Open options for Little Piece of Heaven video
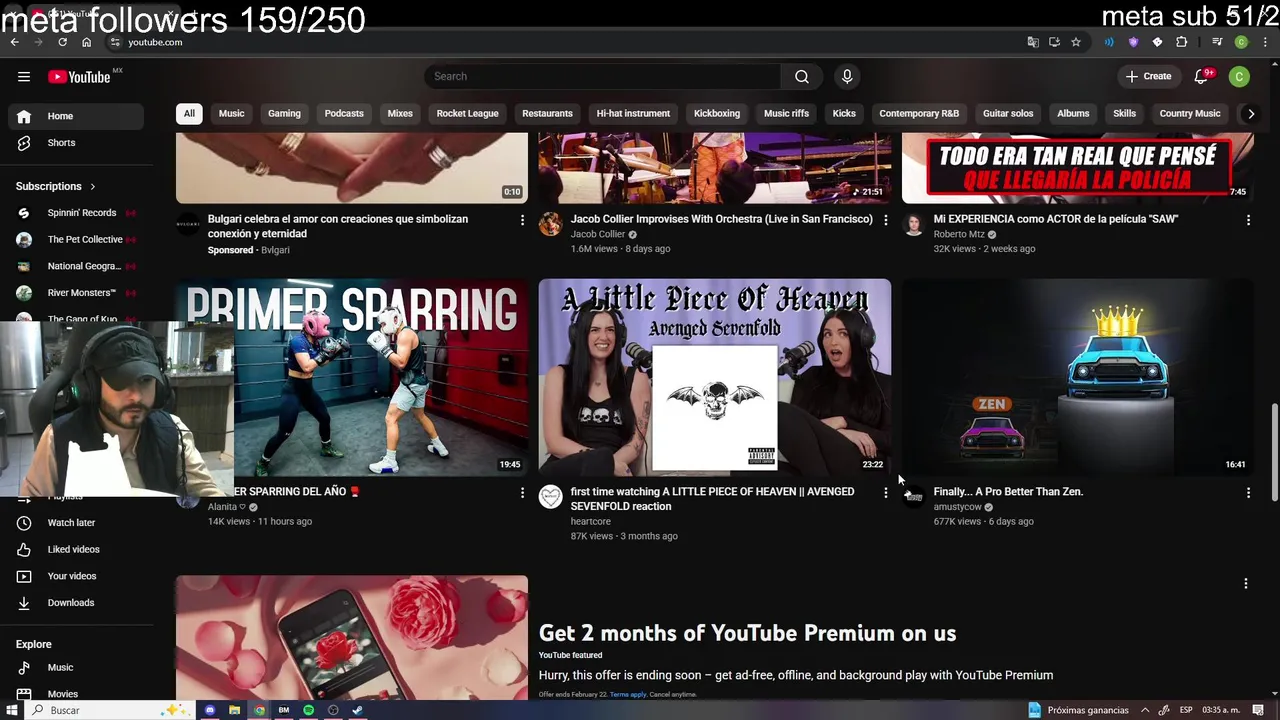Viewport: 1280px width, 720px height. 885,493
